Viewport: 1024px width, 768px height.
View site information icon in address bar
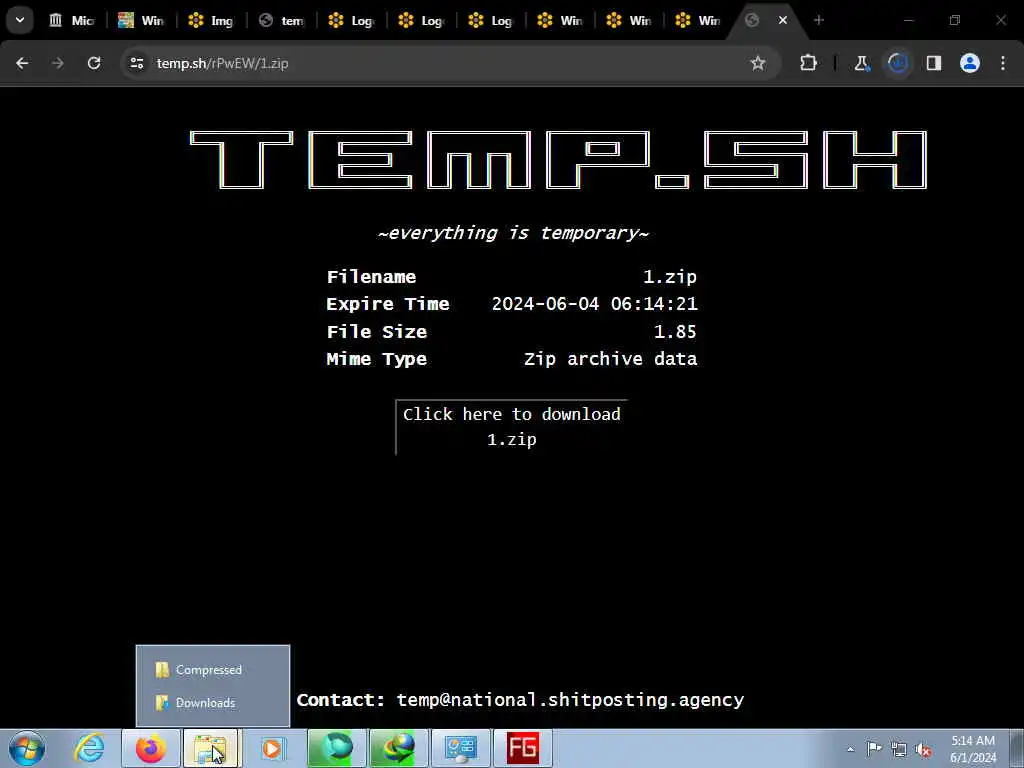(x=136, y=63)
